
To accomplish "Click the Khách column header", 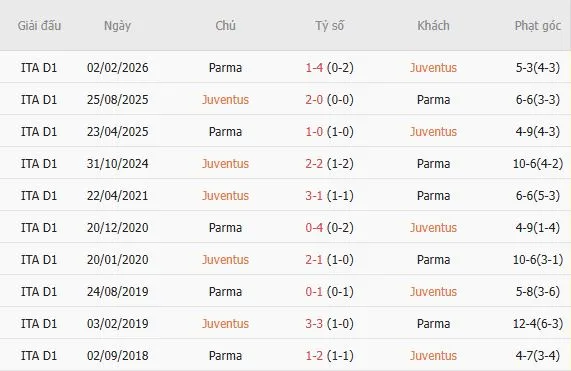I will (x=433, y=26).
